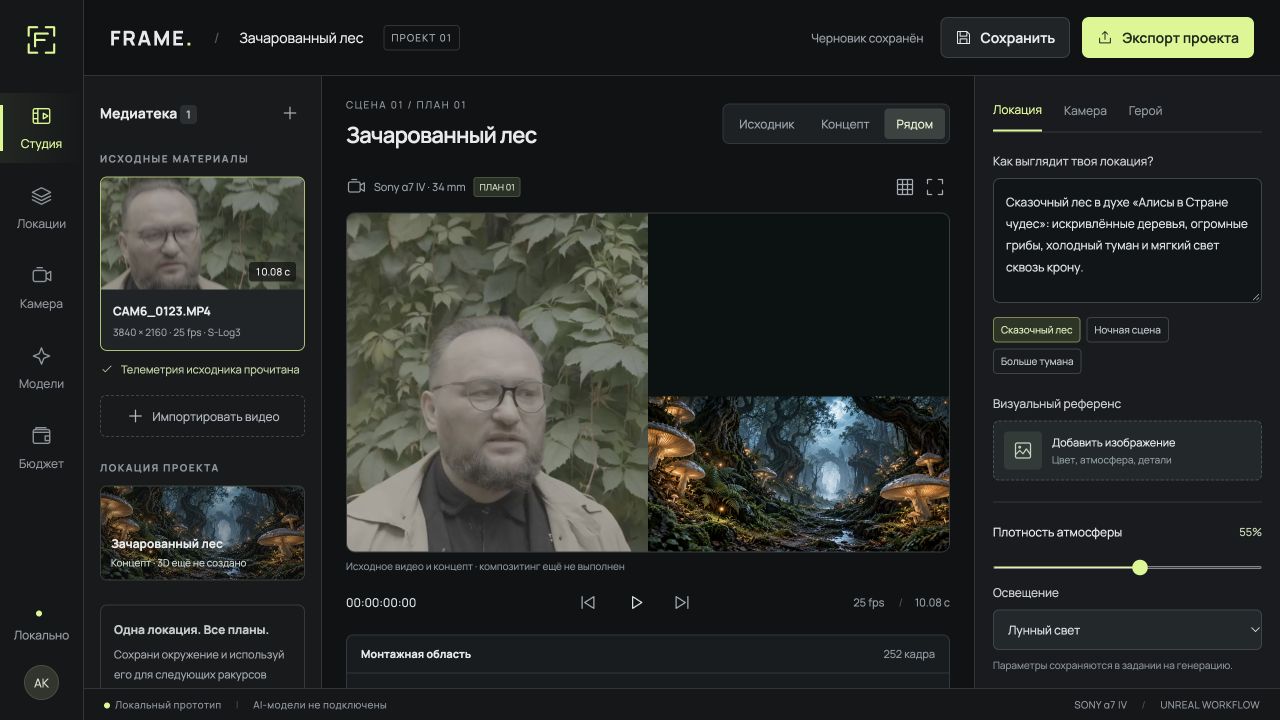Click the Добавить изображение reference box
This screenshot has height=720, width=1280.
[1127, 451]
